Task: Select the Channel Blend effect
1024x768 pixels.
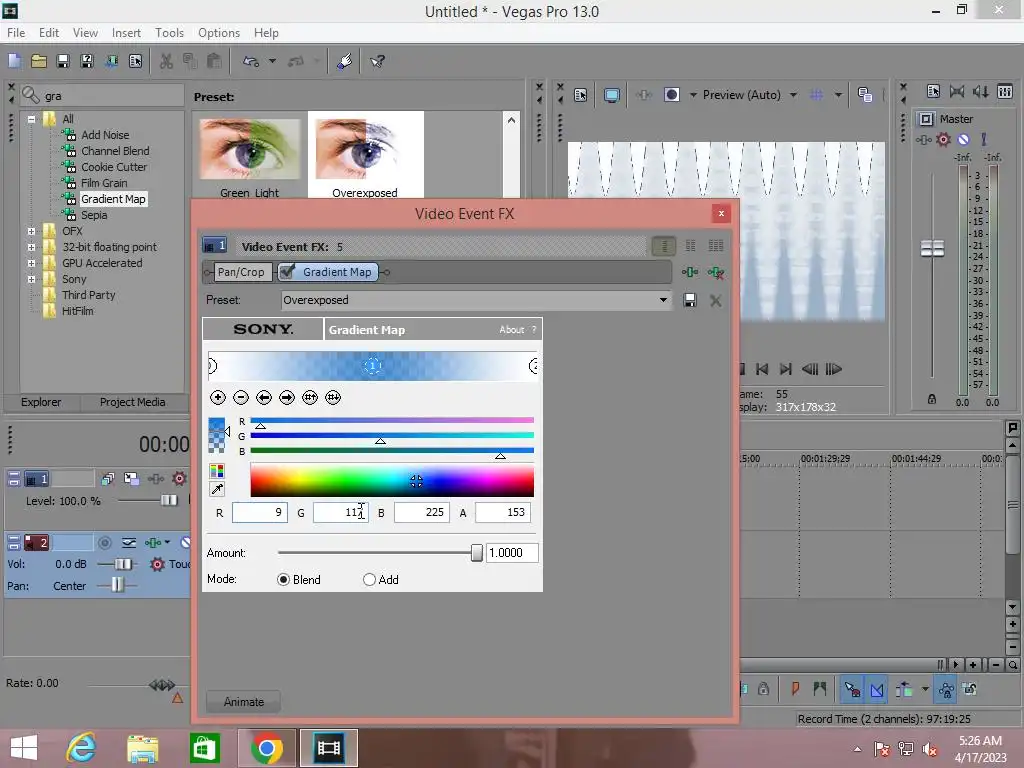Action: [115, 151]
